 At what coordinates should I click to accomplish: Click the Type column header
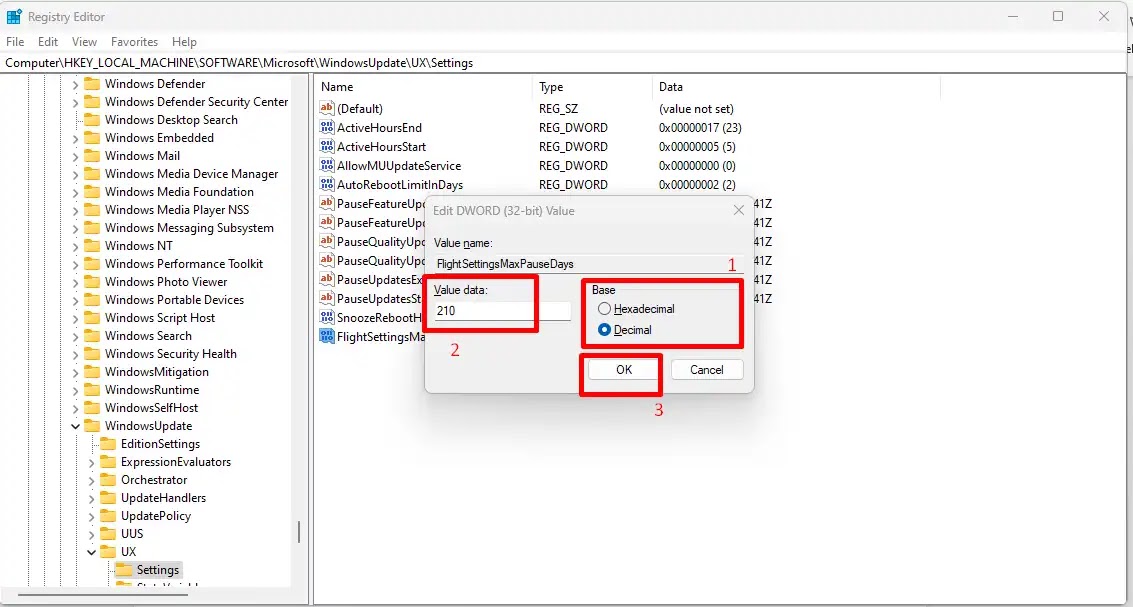[593, 87]
